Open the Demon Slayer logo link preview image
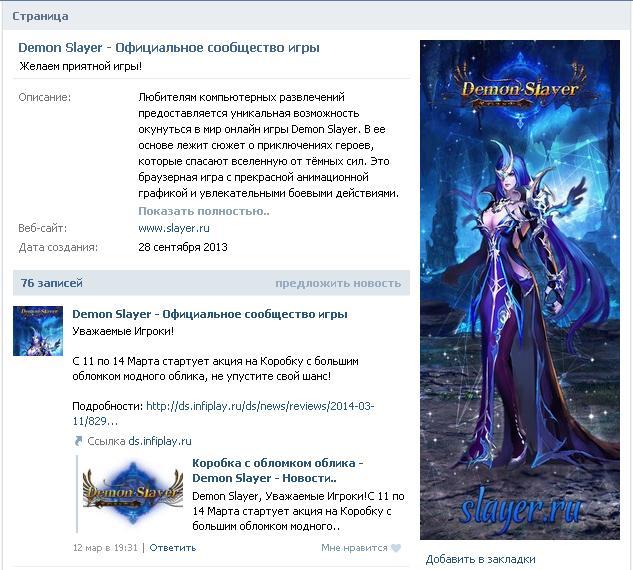This screenshot has height=570, width=633. pyautogui.click(x=133, y=492)
